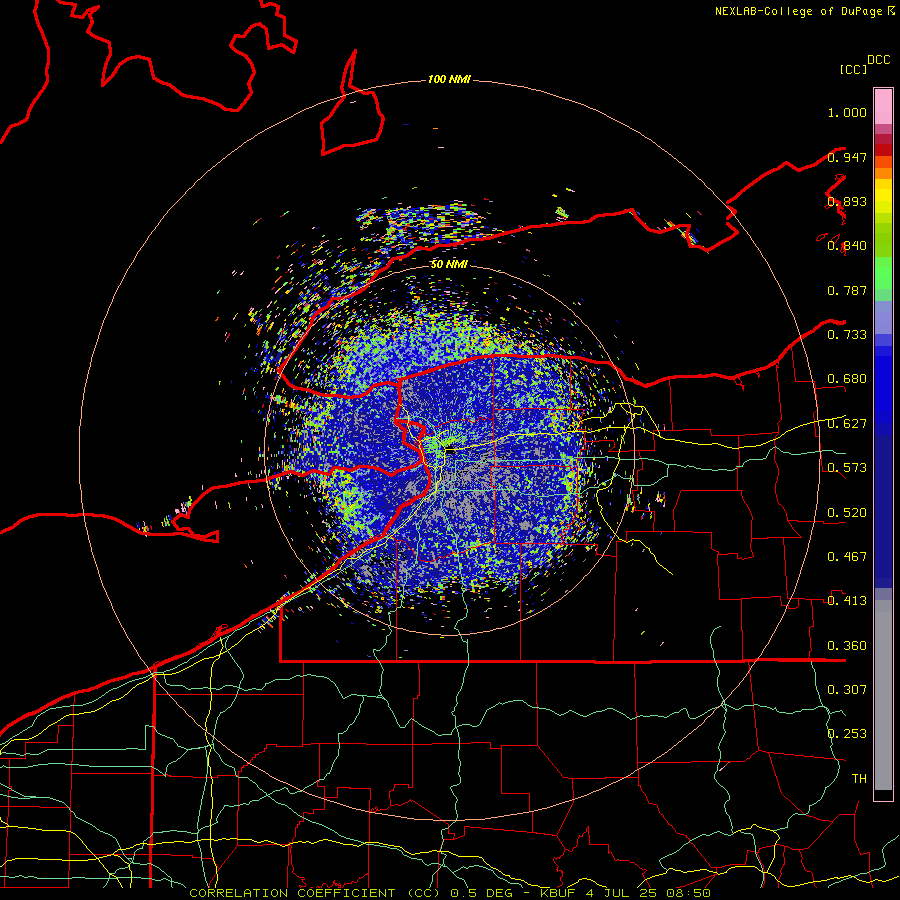
Task: Select the 0.360 scale value
Action: [x=847, y=646]
